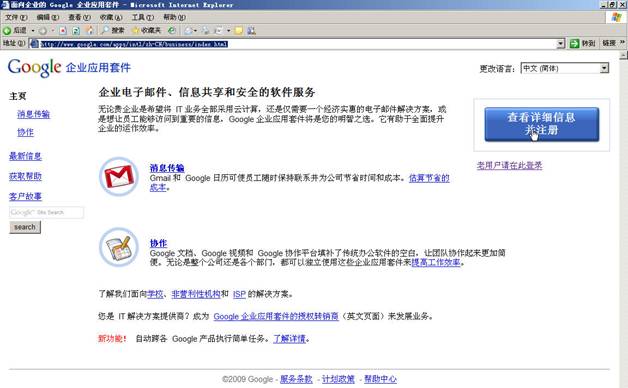The width and height of the screenshot is (628, 388).
Task: Click the blue 查看详细信息并注册 button
Action: 541,124
